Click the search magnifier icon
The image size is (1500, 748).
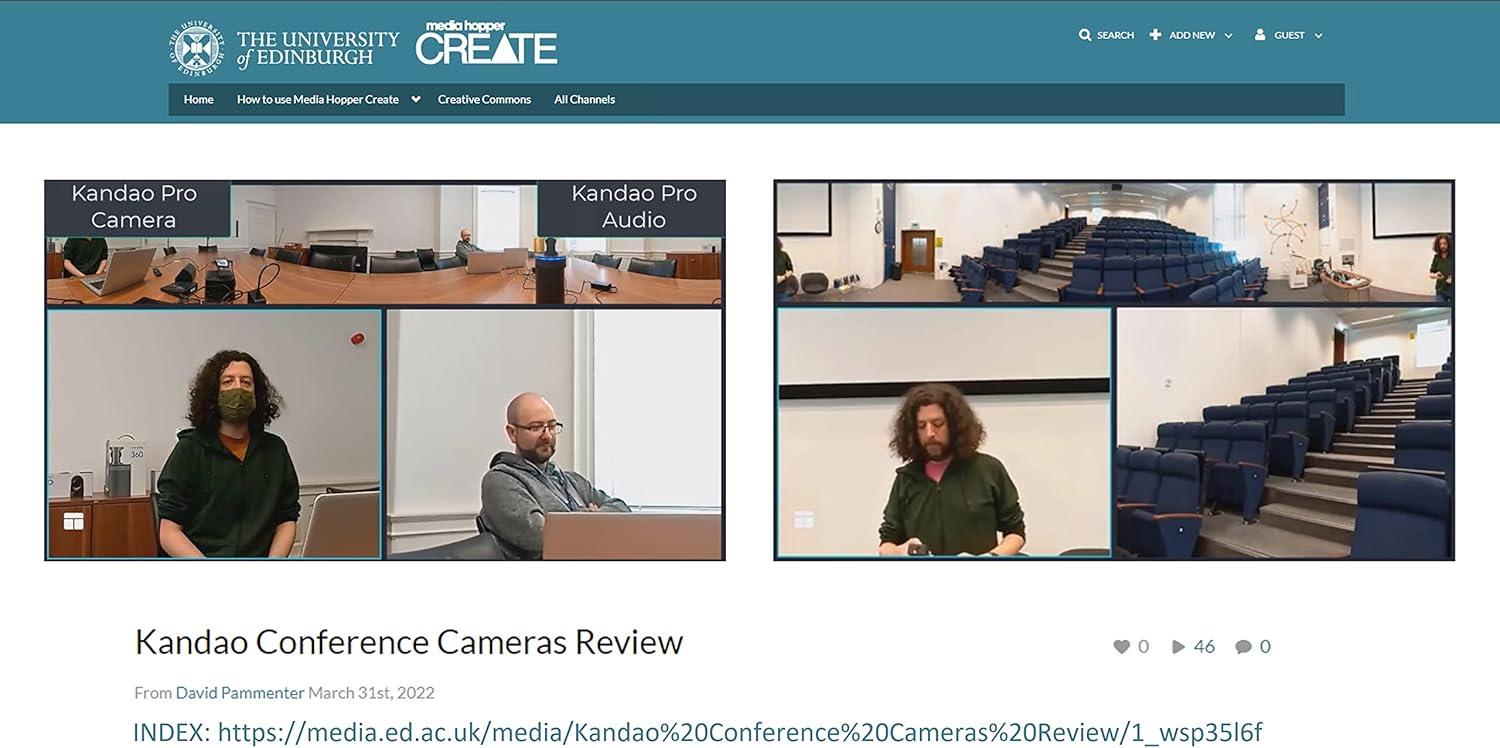[1085, 35]
